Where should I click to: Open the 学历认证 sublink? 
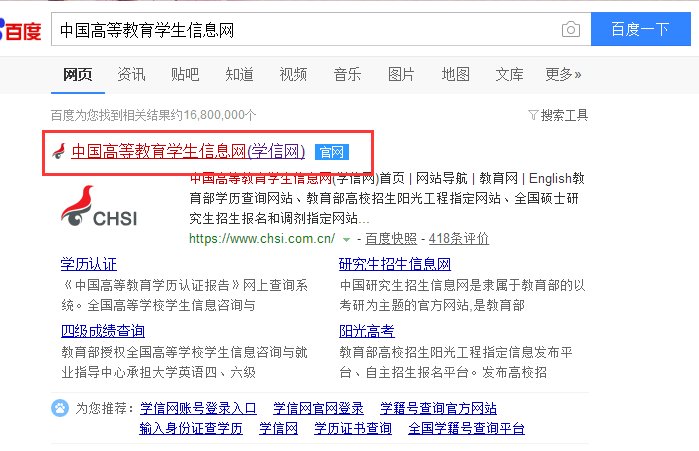click(89, 264)
